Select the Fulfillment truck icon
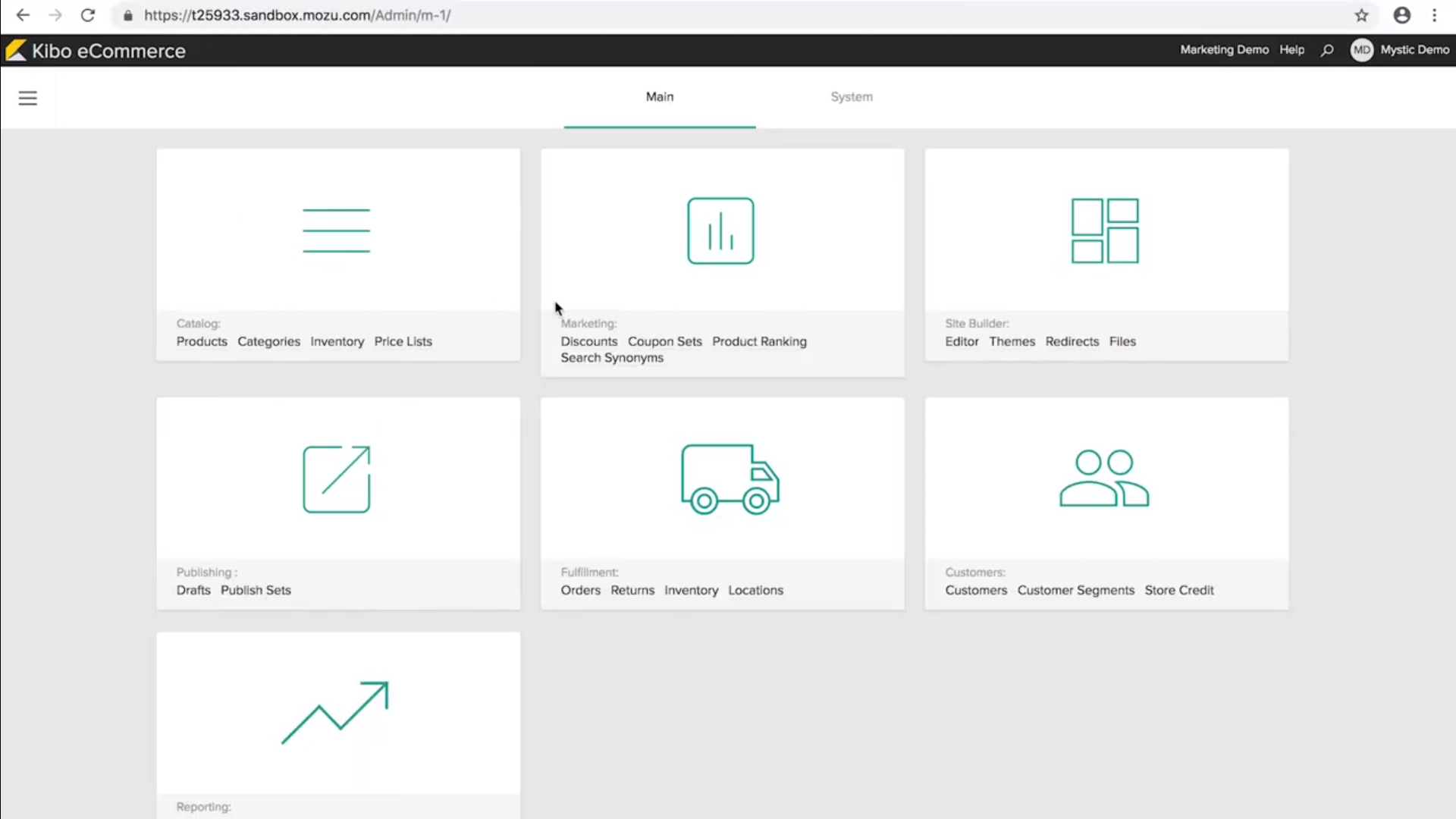 [730, 479]
